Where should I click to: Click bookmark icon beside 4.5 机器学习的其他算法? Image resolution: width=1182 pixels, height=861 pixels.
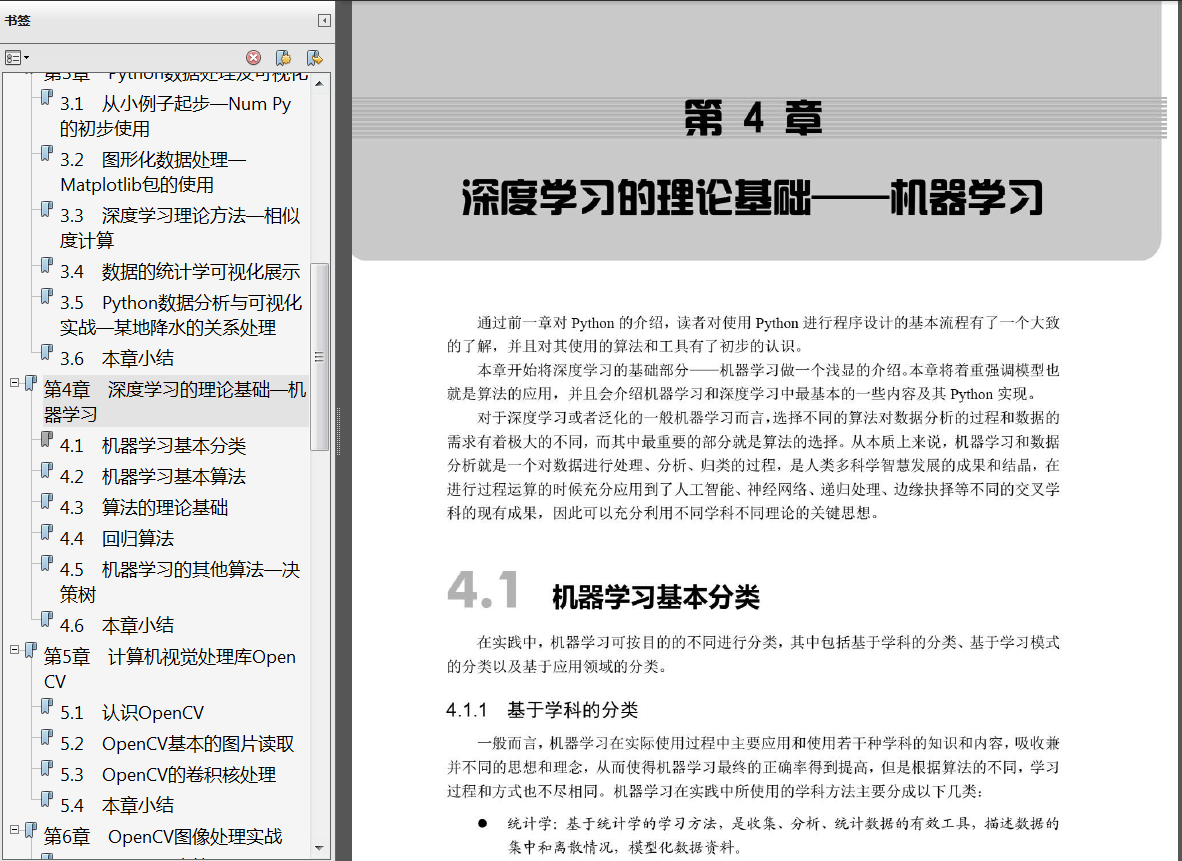[47, 562]
